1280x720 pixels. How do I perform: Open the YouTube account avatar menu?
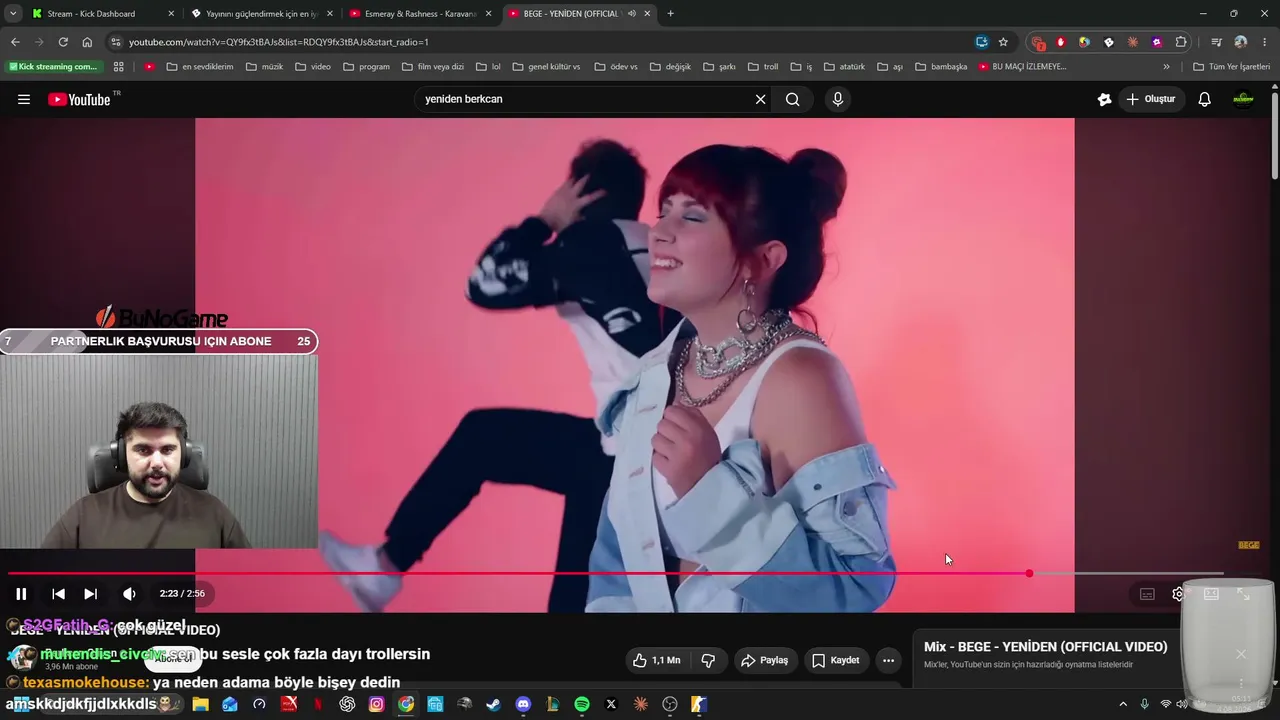coord(1243,99)
